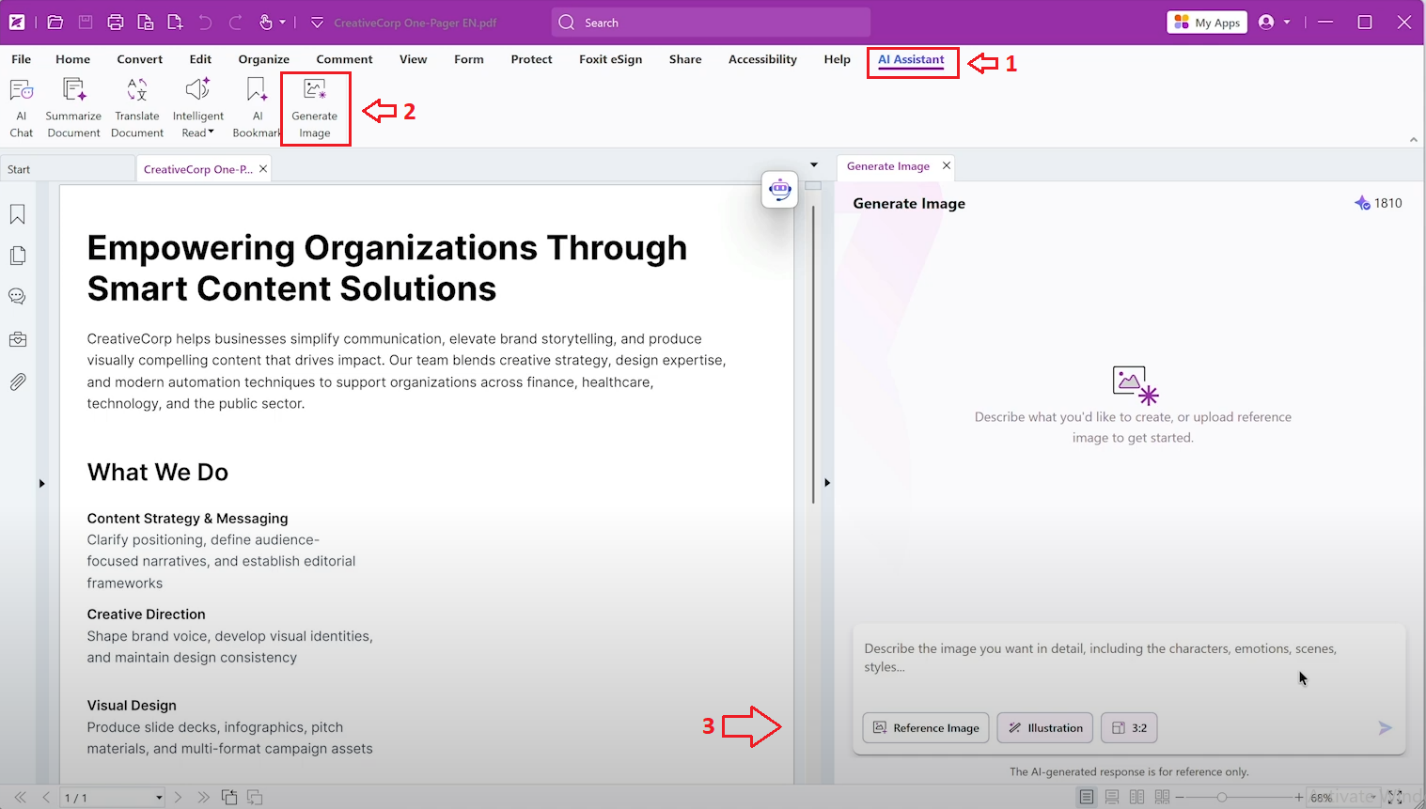This screenshot has height=809, width=1426.
Task: Click the Generate Image ribbon icon
Action: [x=315, y=108]
